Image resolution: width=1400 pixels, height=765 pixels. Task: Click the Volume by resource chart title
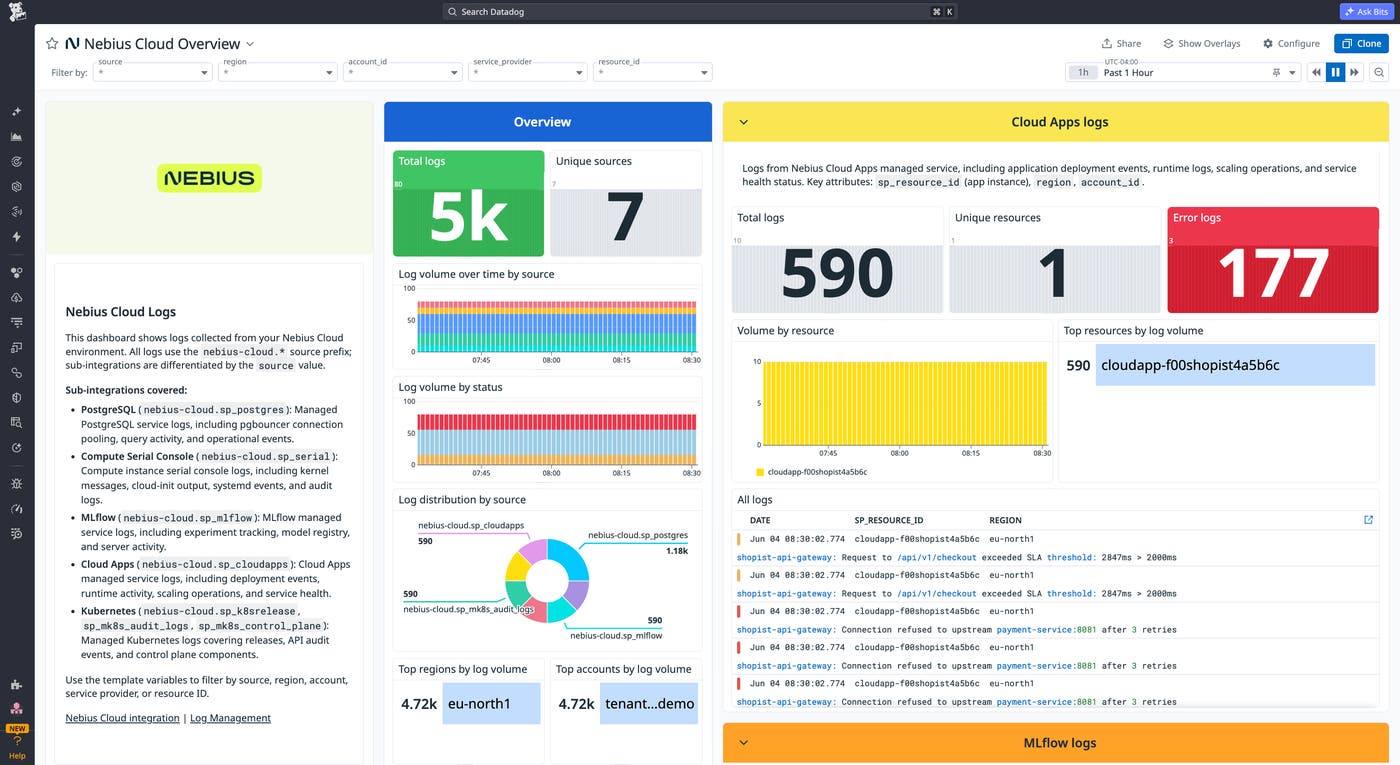(x=785, y=331)
